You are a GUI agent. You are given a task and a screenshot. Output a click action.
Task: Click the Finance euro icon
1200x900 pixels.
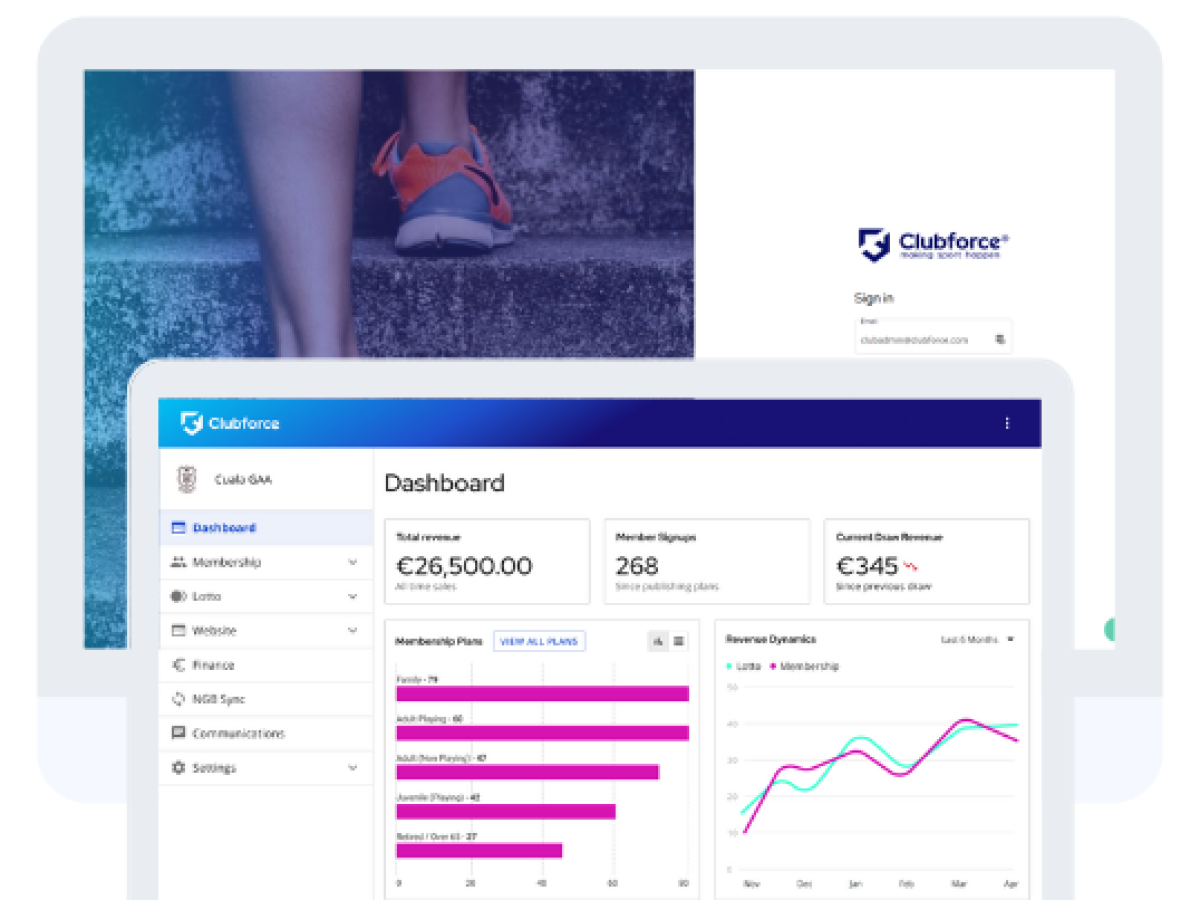pyautogui.click(x=179, y=665)
